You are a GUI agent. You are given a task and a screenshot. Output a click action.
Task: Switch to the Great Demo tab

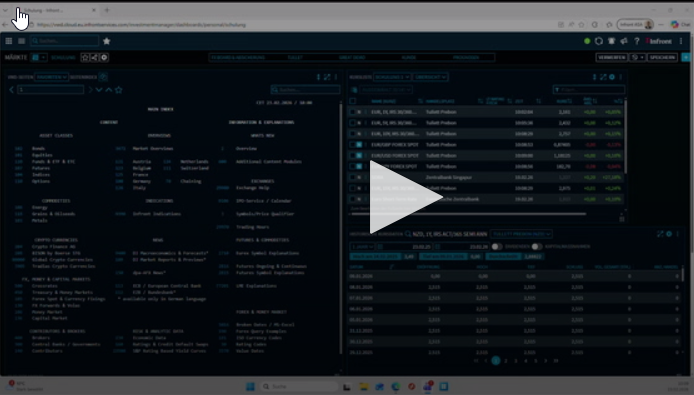352,58
